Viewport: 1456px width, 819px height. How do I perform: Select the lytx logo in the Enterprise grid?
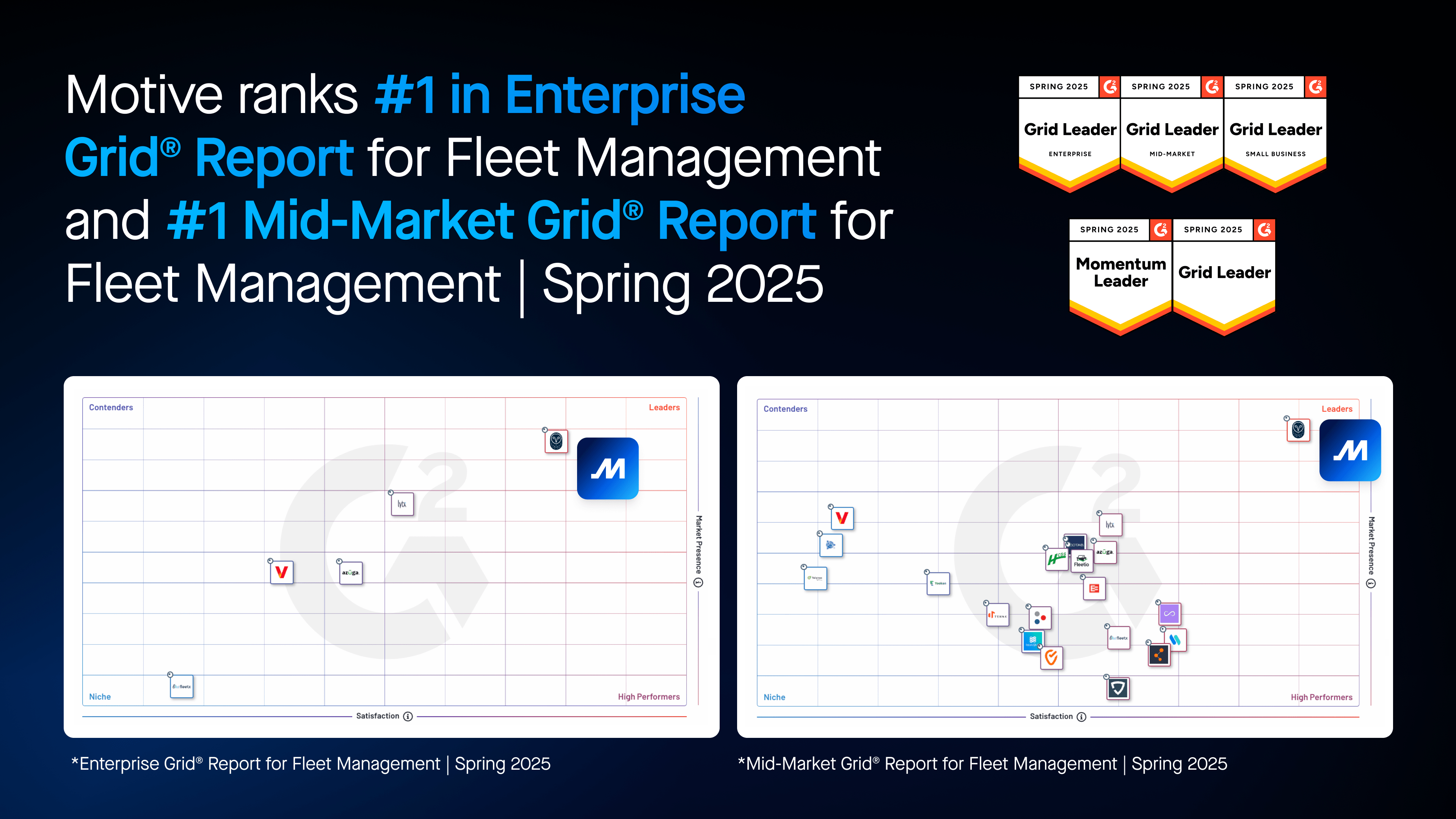pyautogui.click(x=402, y=505)
